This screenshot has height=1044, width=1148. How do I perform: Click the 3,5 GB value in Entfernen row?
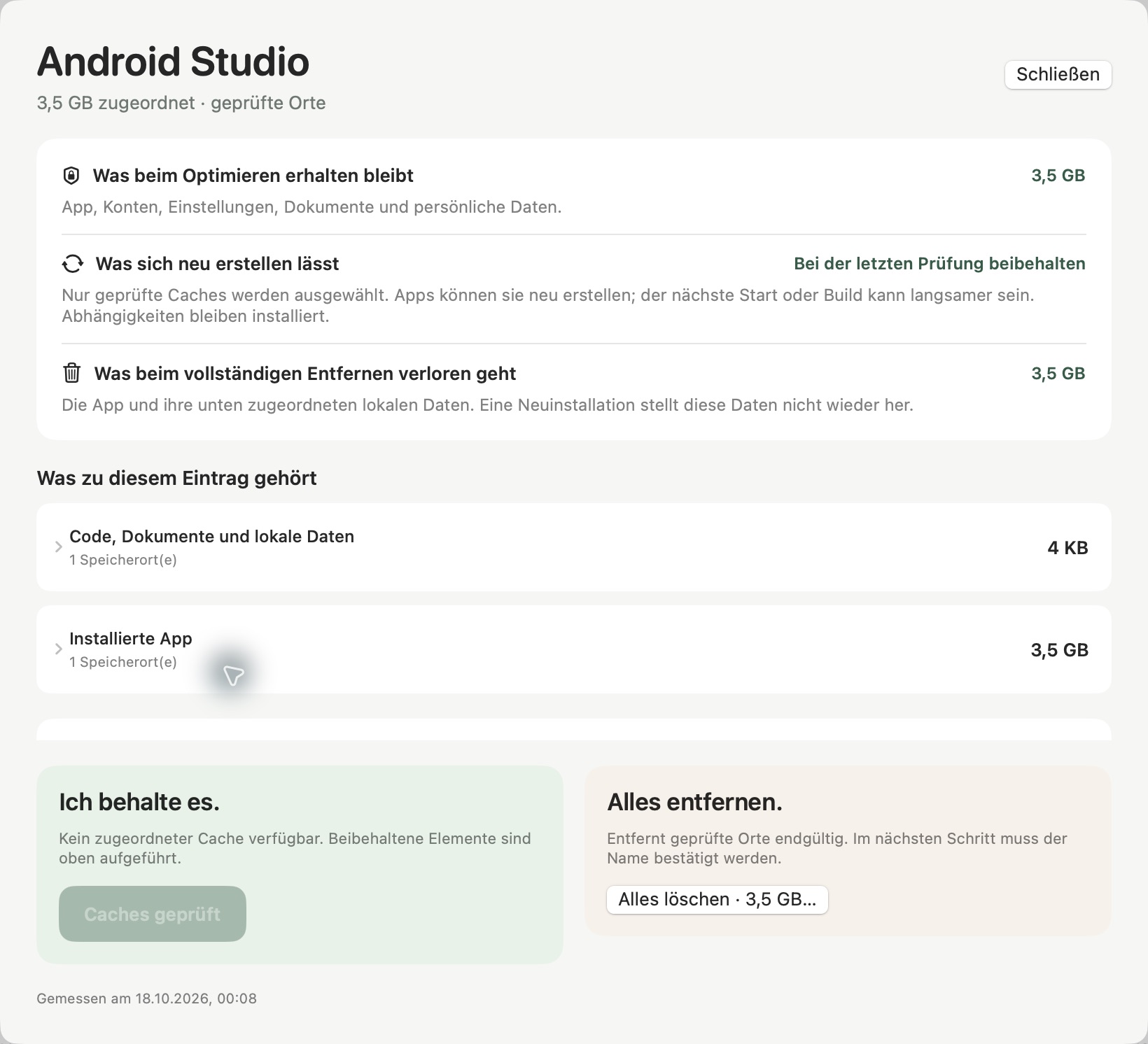point(1058,374)
